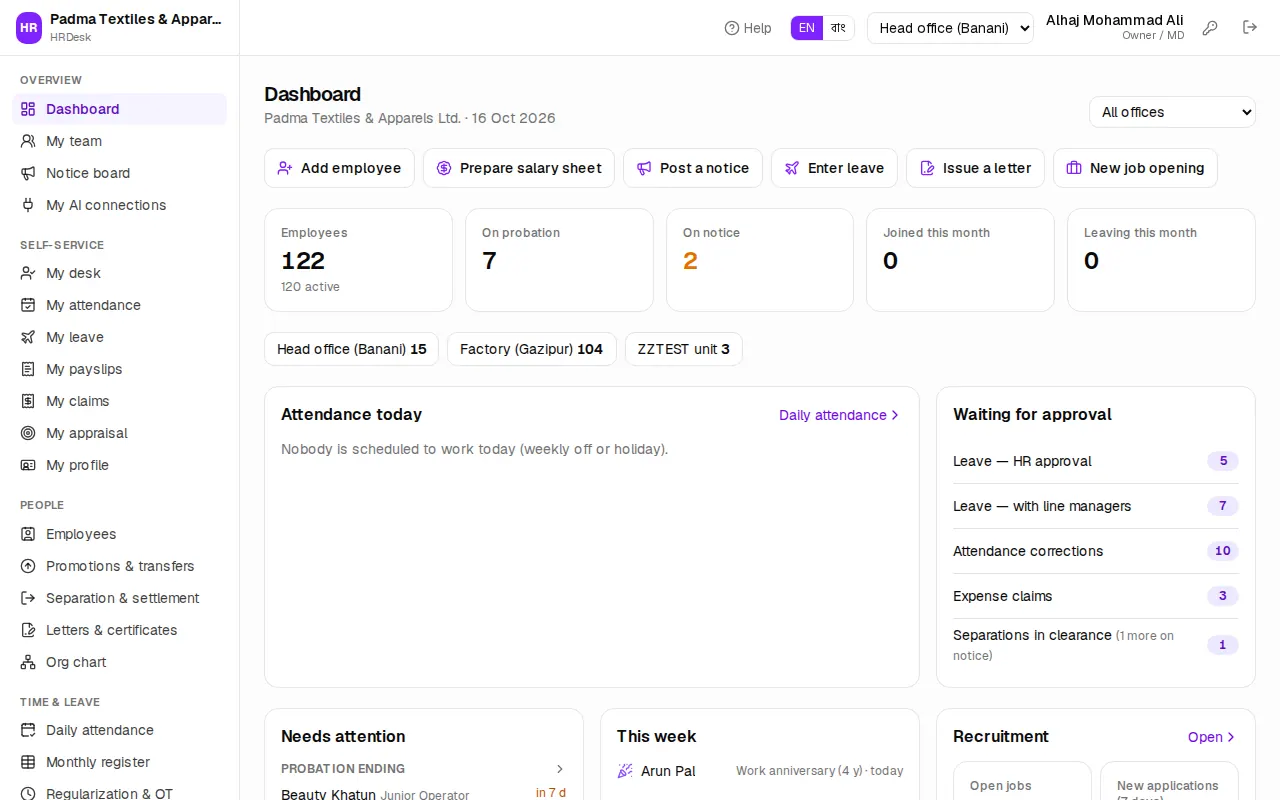Click the Add employee button
Image resolution: width=1280 pixels, height=800 pixels.
click(x=339, y=168)
